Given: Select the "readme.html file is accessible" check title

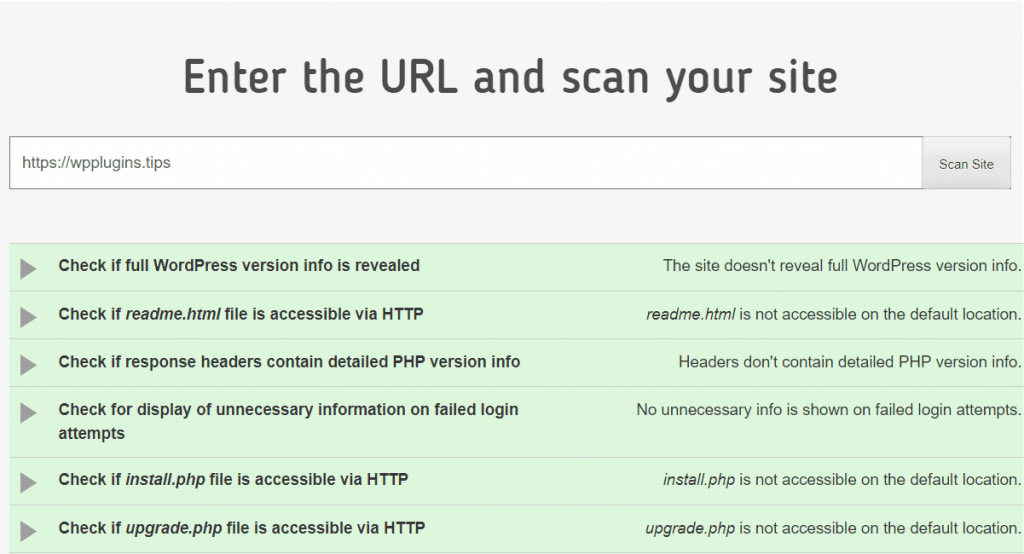Looking at the screenshot, I should coord(241,314).
